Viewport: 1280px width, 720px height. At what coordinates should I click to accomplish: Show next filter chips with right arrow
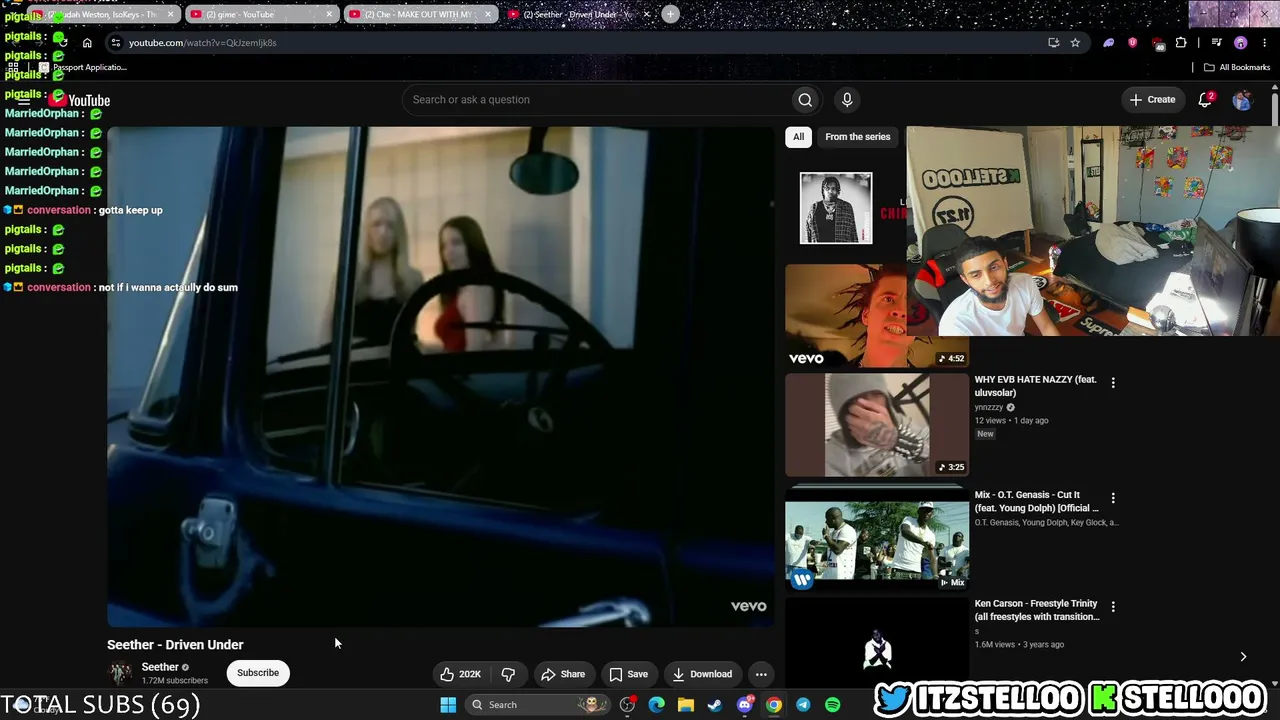(x=1243, y=657)
